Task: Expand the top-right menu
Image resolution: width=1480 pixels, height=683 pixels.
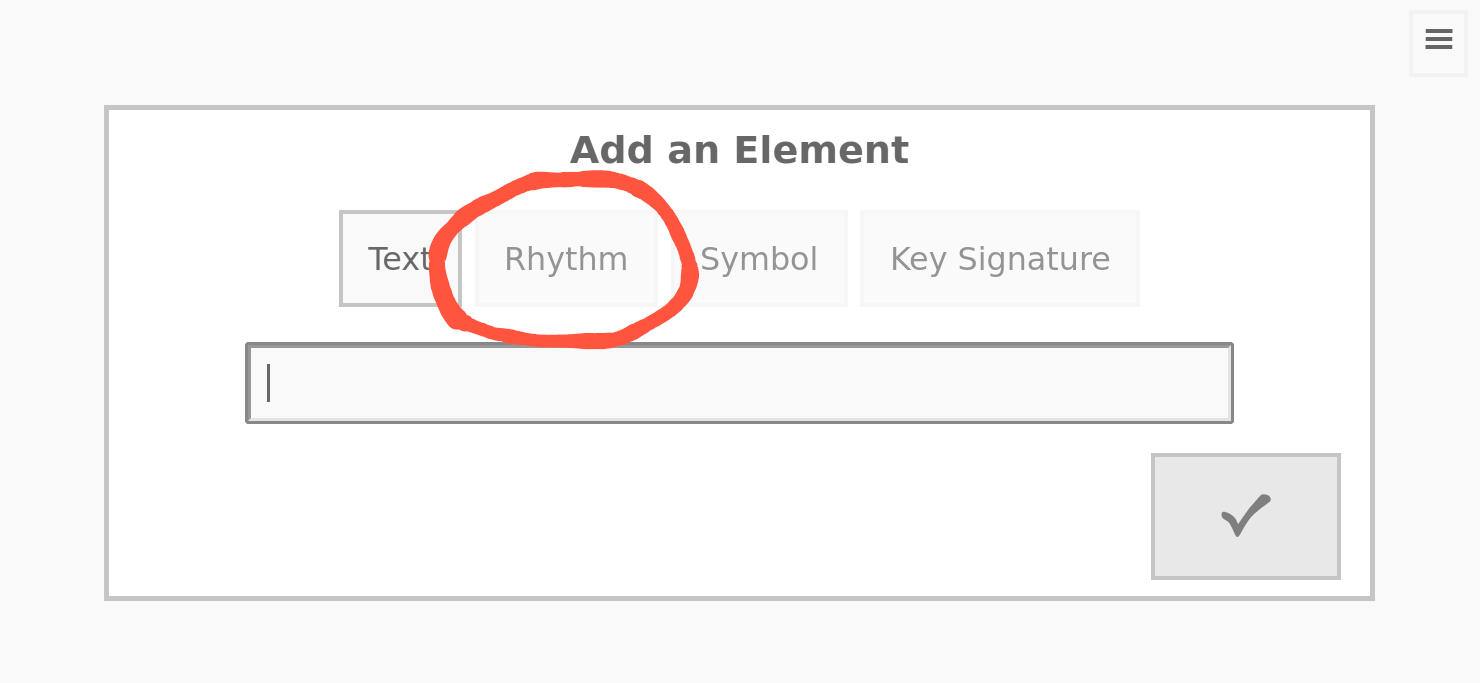Action: point(1438,42)
